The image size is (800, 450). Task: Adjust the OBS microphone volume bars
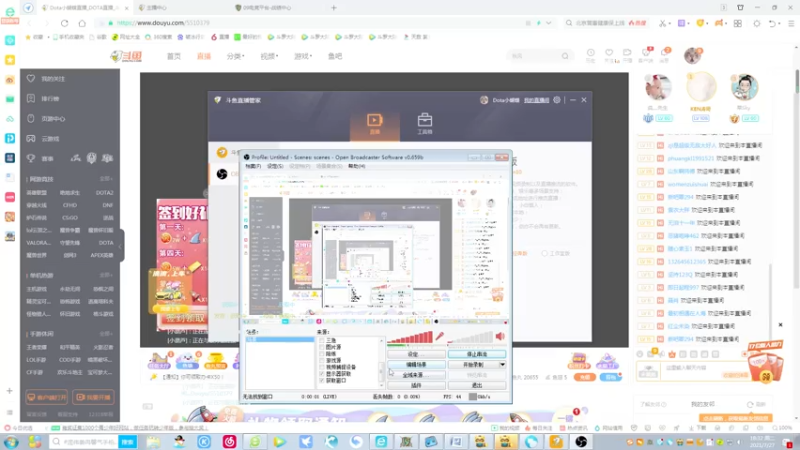pyautogui.click(x=410, y=337)
